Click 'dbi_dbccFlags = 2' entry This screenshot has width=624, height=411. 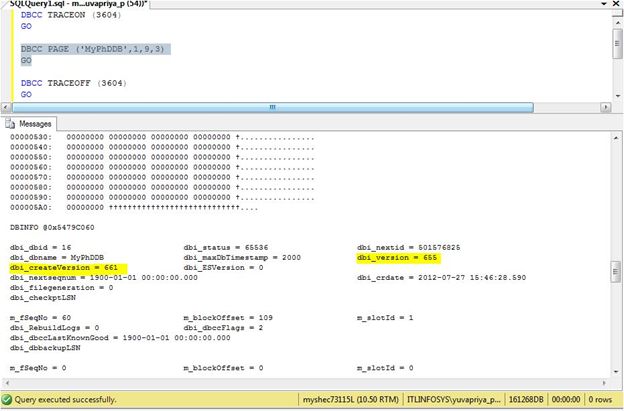pyautogui.click(x=223, y=328)
